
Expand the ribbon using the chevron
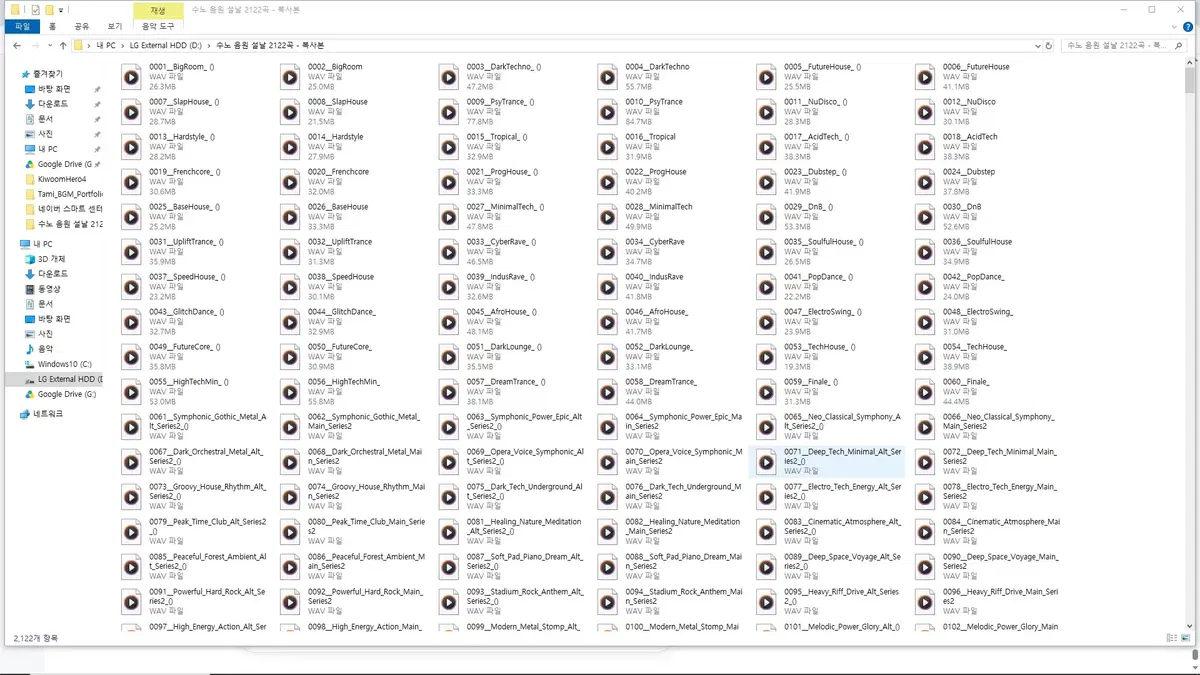(x=1174, y=27)
